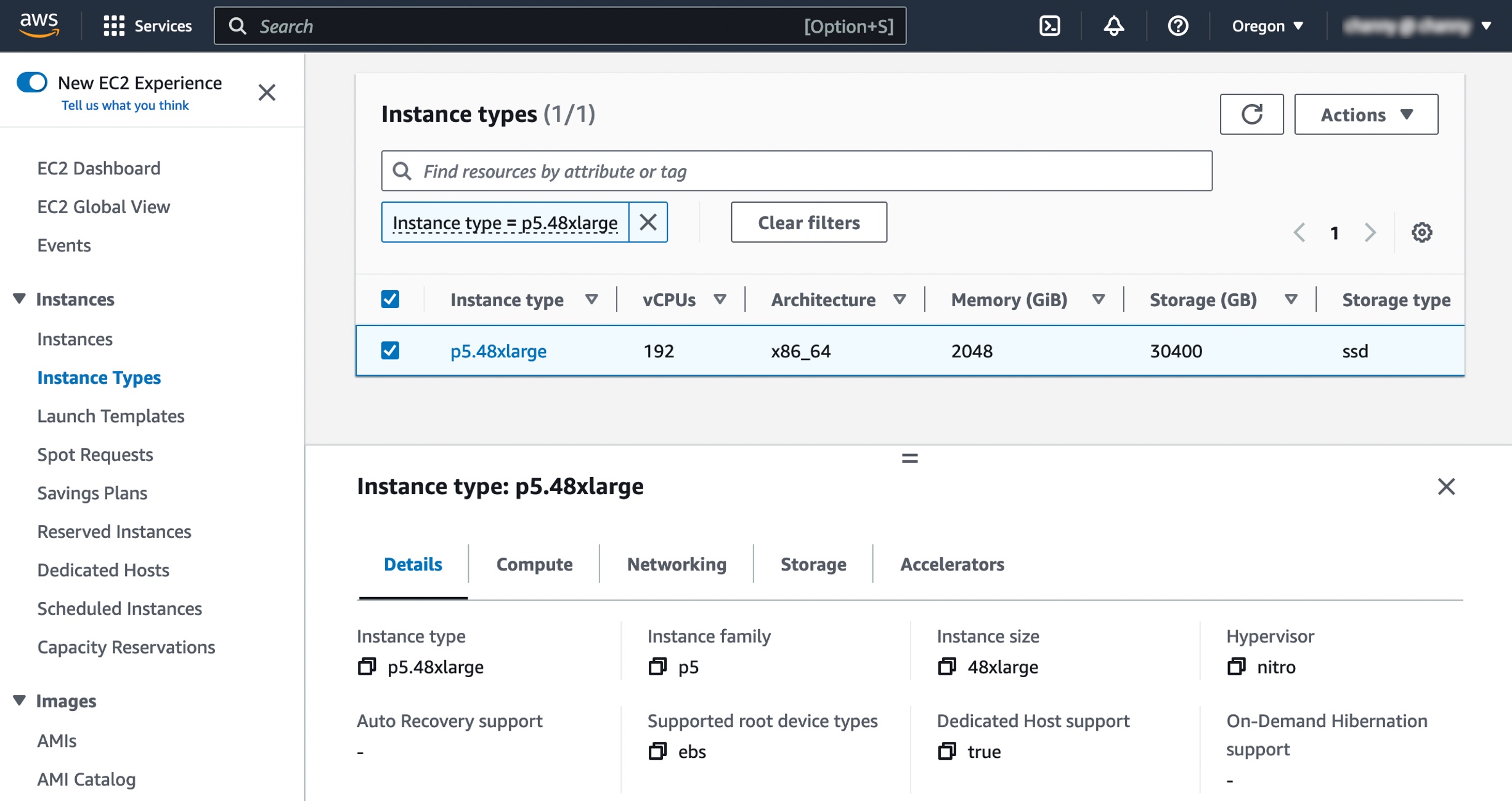The image size is (1512, 801).
Task: Copy the hypervisor value nitro
Action: tap(1236, 667)
